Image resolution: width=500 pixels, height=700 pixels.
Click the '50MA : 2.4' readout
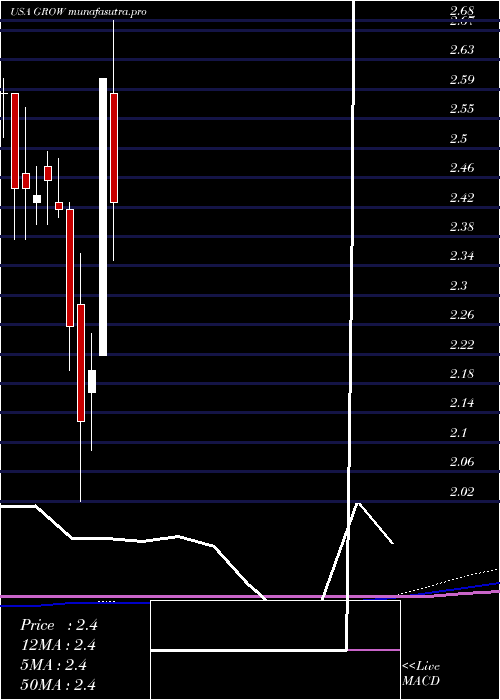tap(59, 685)
